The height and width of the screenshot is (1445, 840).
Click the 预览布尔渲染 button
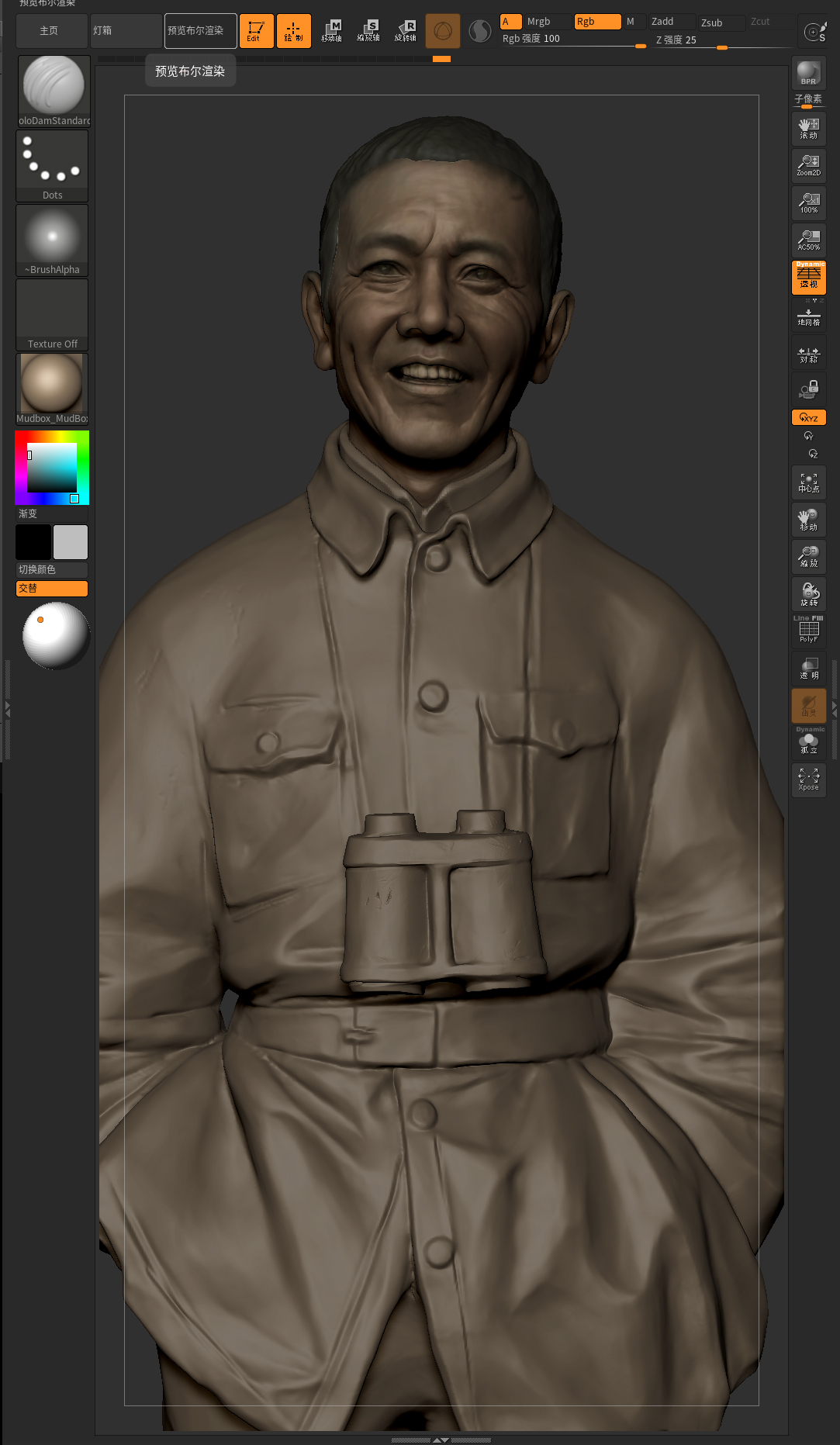point(200,31)
